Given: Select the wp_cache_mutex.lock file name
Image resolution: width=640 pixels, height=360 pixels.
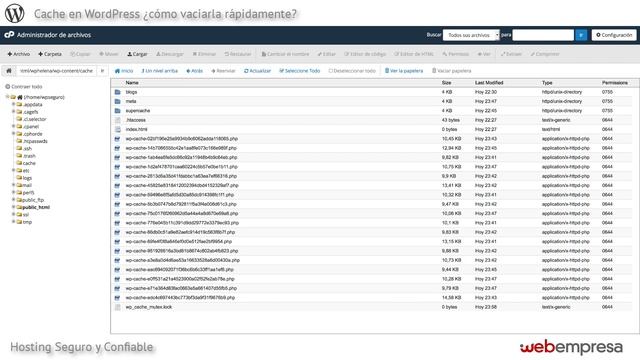Looking at the screenshot, I should coord(149,307).
